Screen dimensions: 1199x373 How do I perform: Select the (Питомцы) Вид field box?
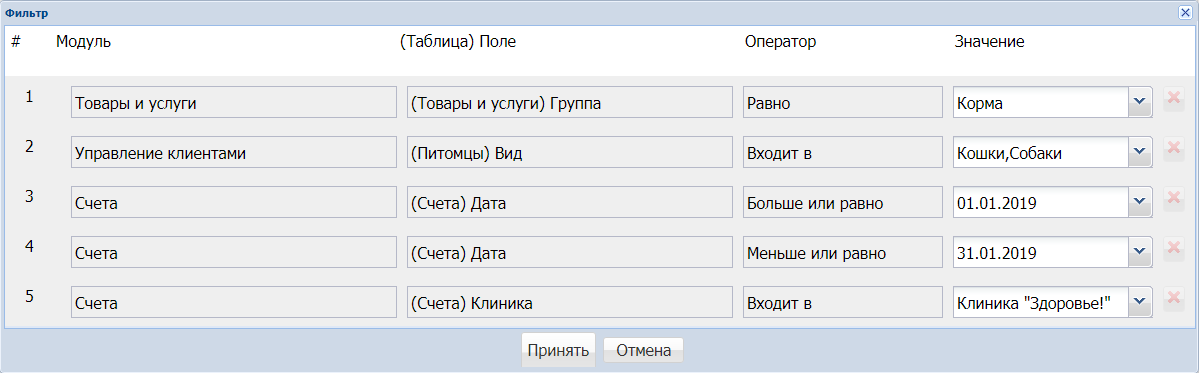[x=570, y=152]
